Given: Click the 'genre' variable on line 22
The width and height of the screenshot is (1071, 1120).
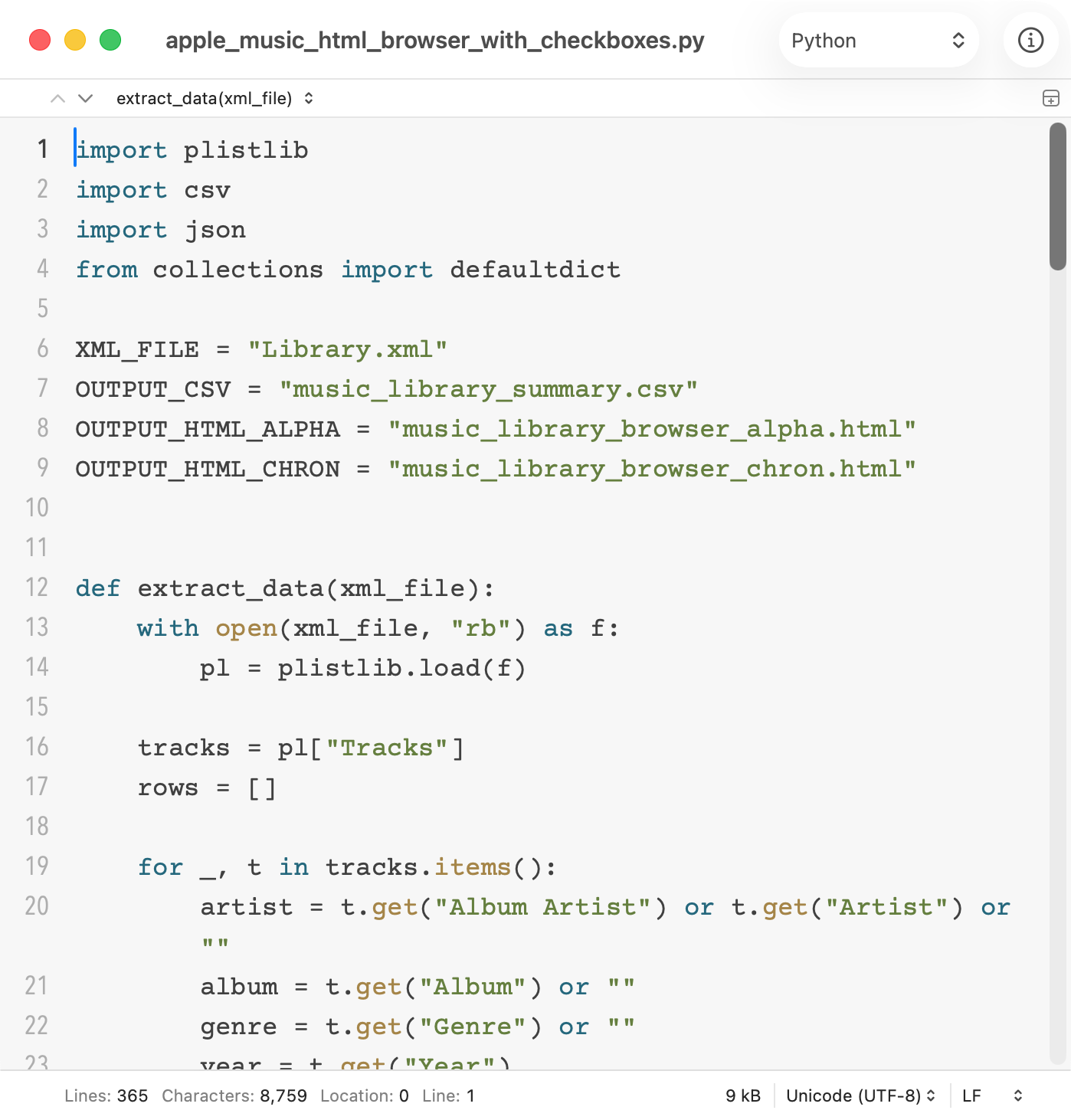Looking at the screenshot, I should [239, 1027].
